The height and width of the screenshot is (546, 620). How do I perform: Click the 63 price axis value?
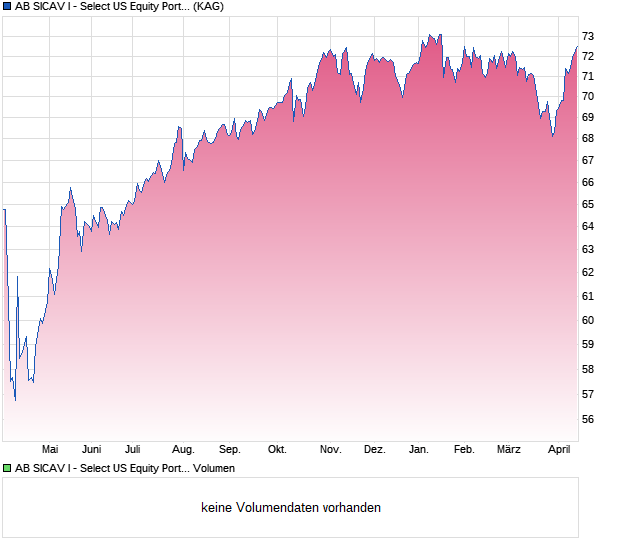click(588, 249)
